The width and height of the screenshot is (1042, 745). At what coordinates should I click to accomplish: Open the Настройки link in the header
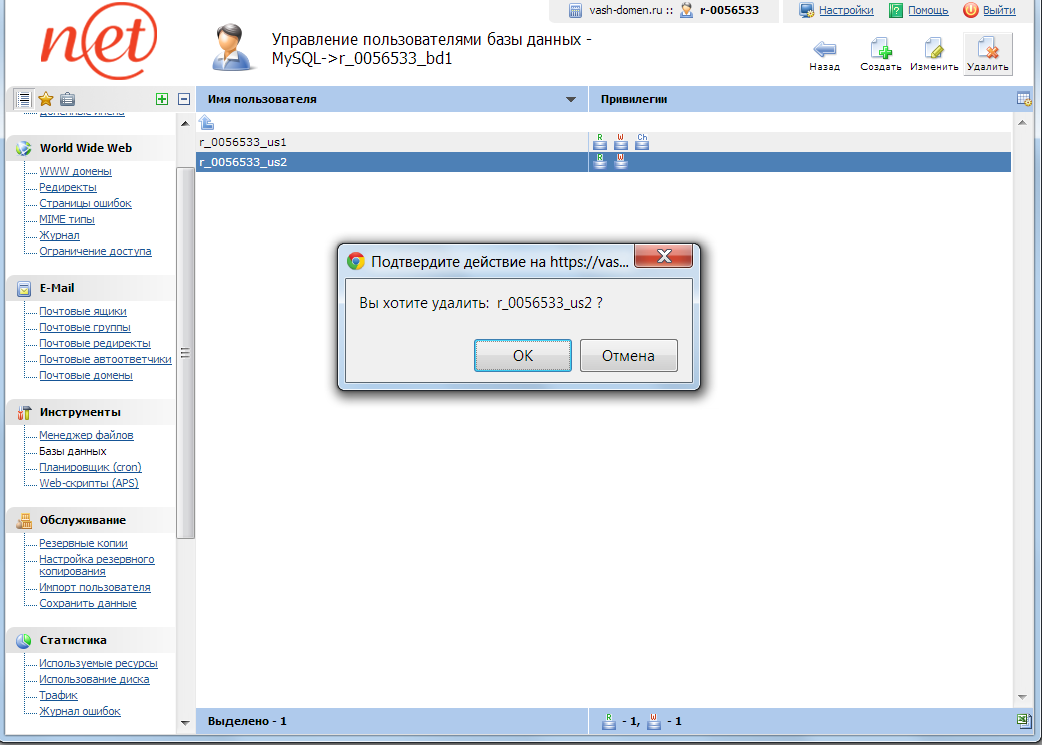click(845, 10)
